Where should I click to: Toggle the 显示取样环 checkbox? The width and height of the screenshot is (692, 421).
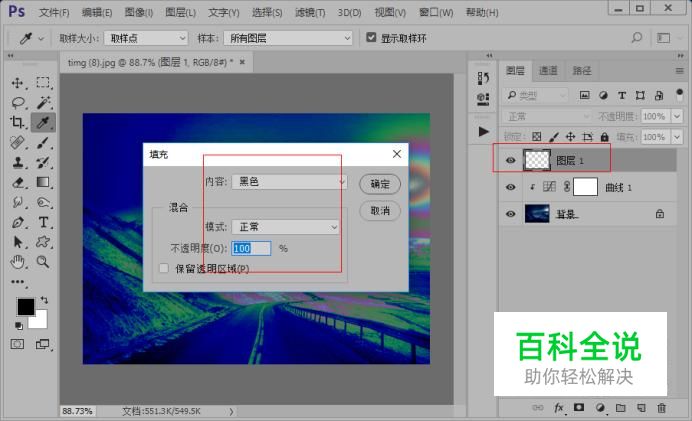point(371,38)
